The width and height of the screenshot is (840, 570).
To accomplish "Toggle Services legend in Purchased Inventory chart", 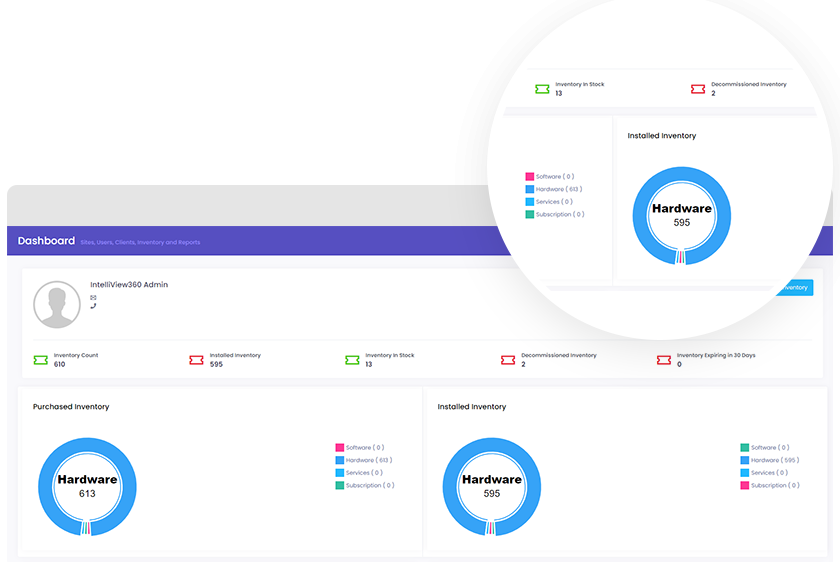I will (359, 472).
